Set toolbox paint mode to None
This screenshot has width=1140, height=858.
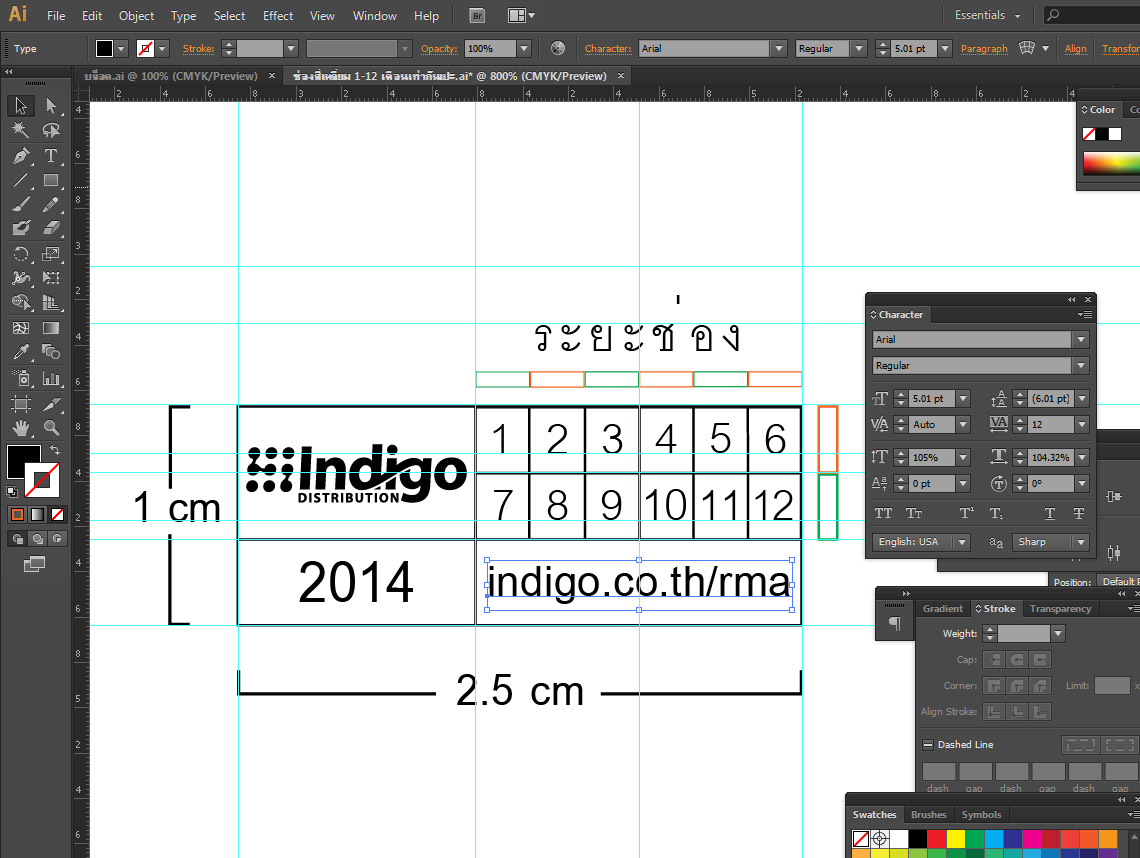tap(57, 515)
